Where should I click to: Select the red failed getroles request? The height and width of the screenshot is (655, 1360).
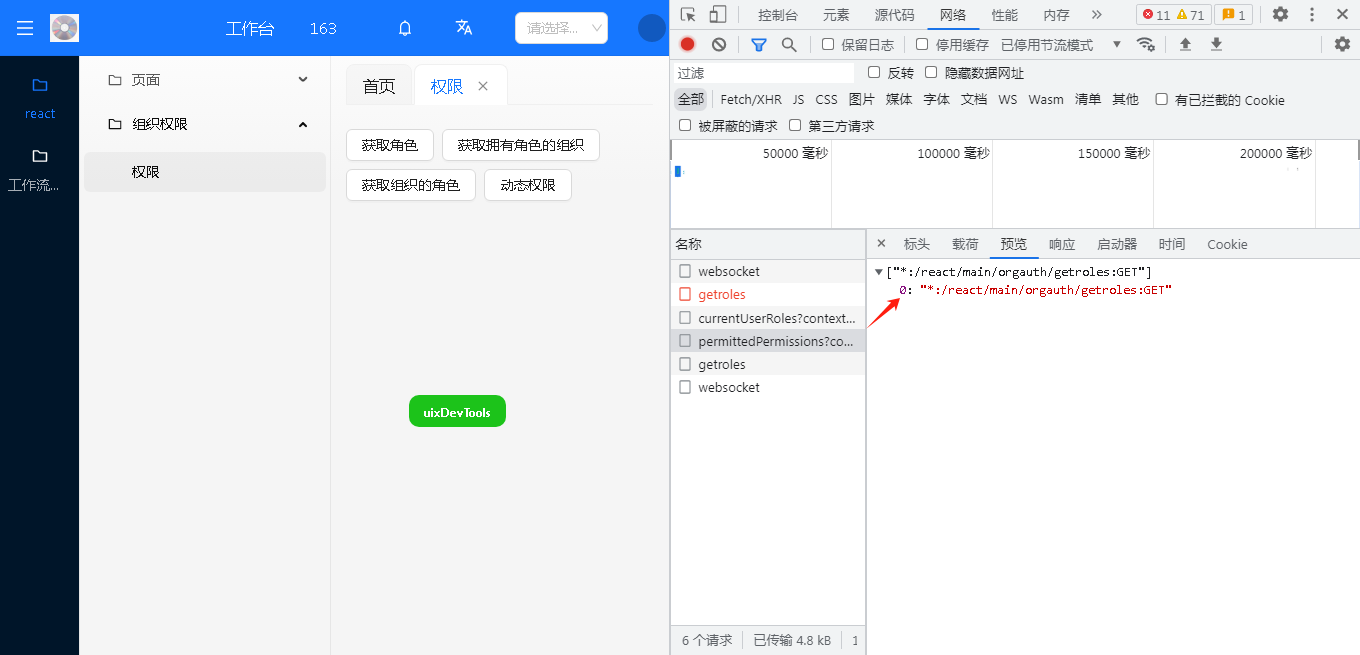click(768, 295)
